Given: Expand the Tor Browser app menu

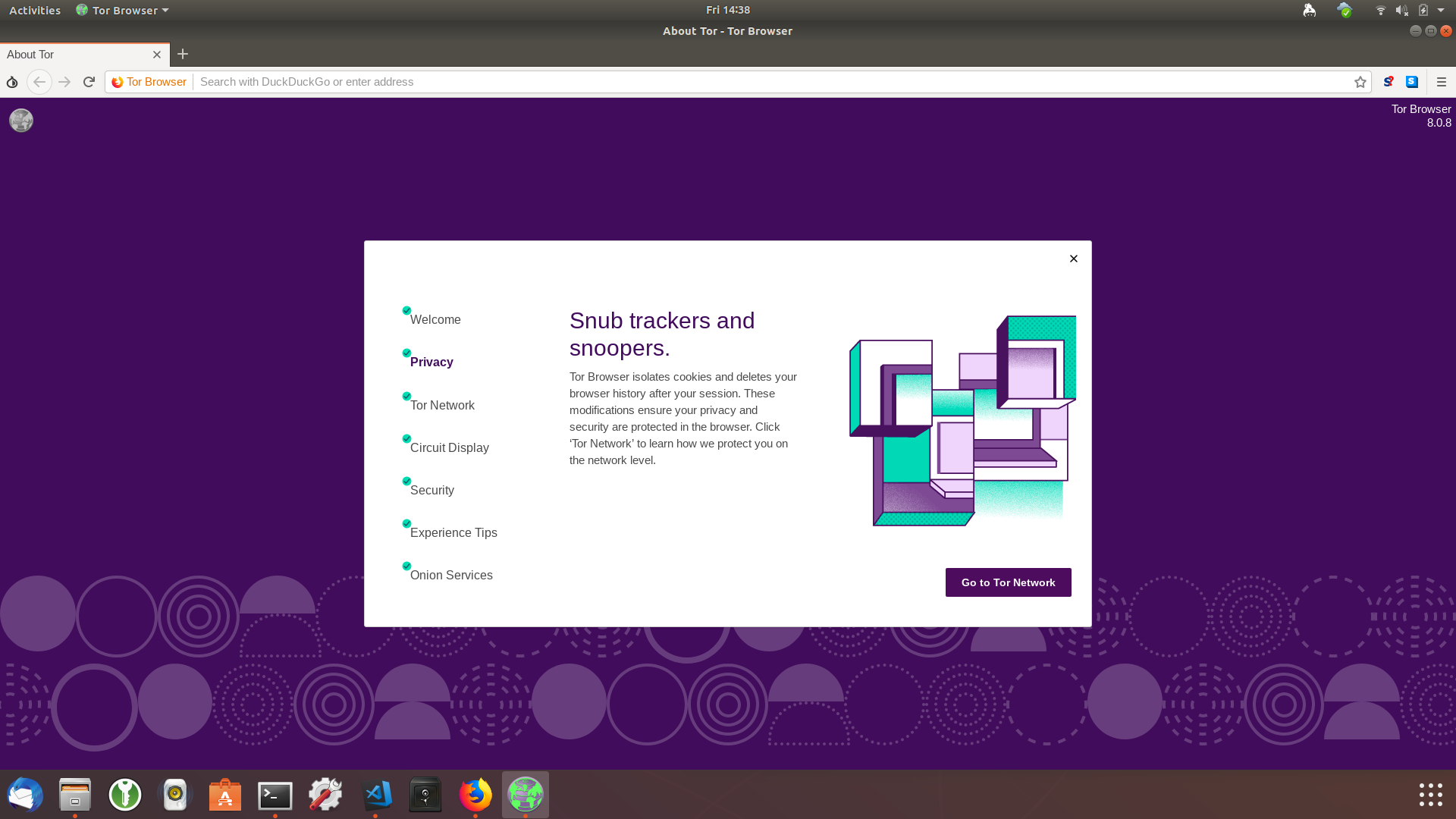Looking at the screenshot, I should pos(123,10).
